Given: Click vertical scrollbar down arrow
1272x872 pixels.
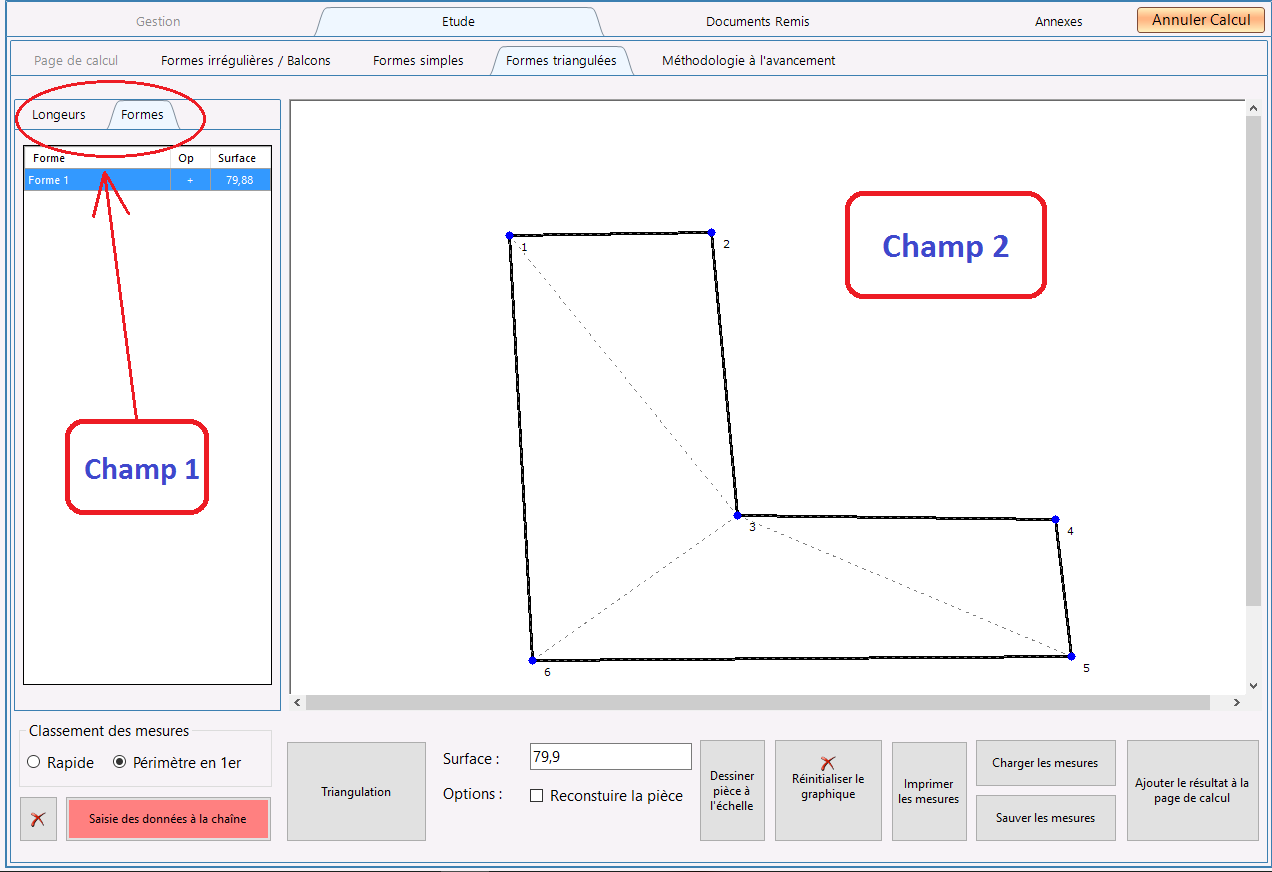Looking at the screenshot, I should (x=1254, y=686).
